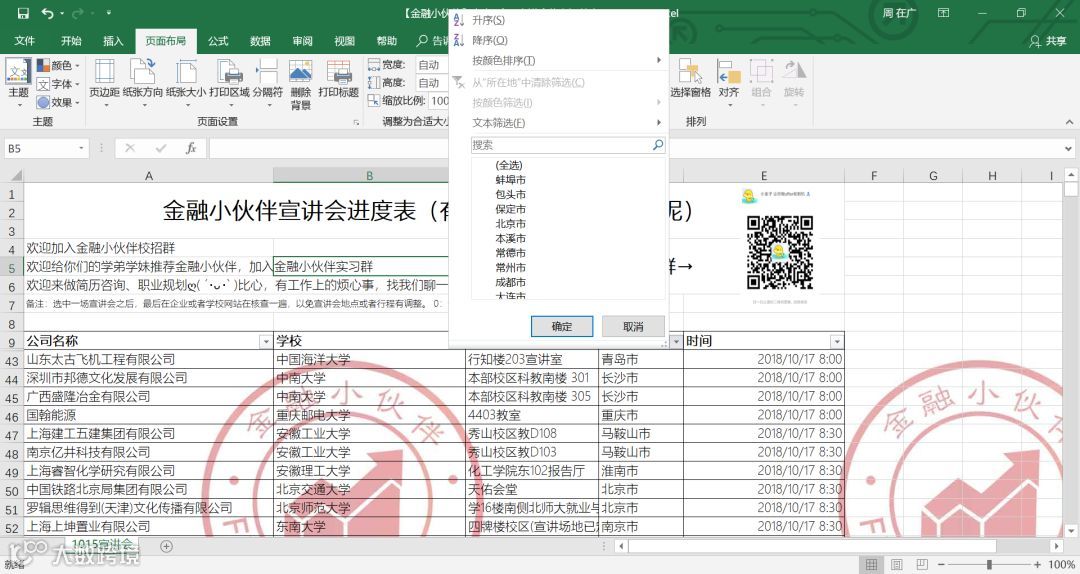
Task: Select cell 山东太古飞机工程有限公司
Action: coord(149,360)
